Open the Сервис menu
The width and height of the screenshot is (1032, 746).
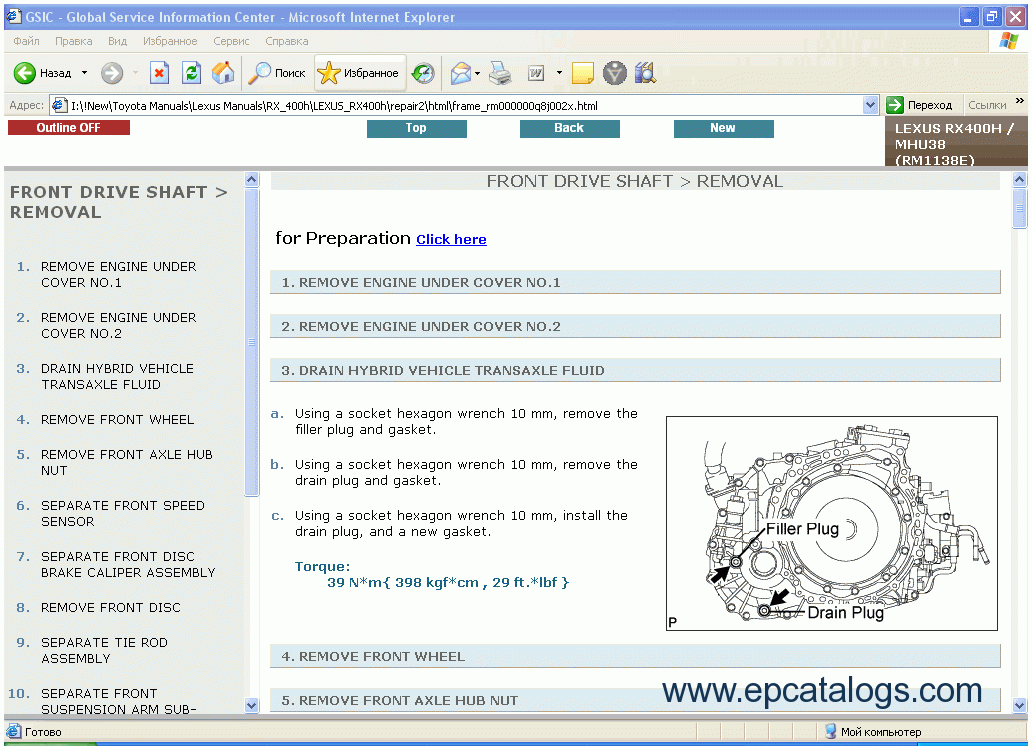point(231,41)
